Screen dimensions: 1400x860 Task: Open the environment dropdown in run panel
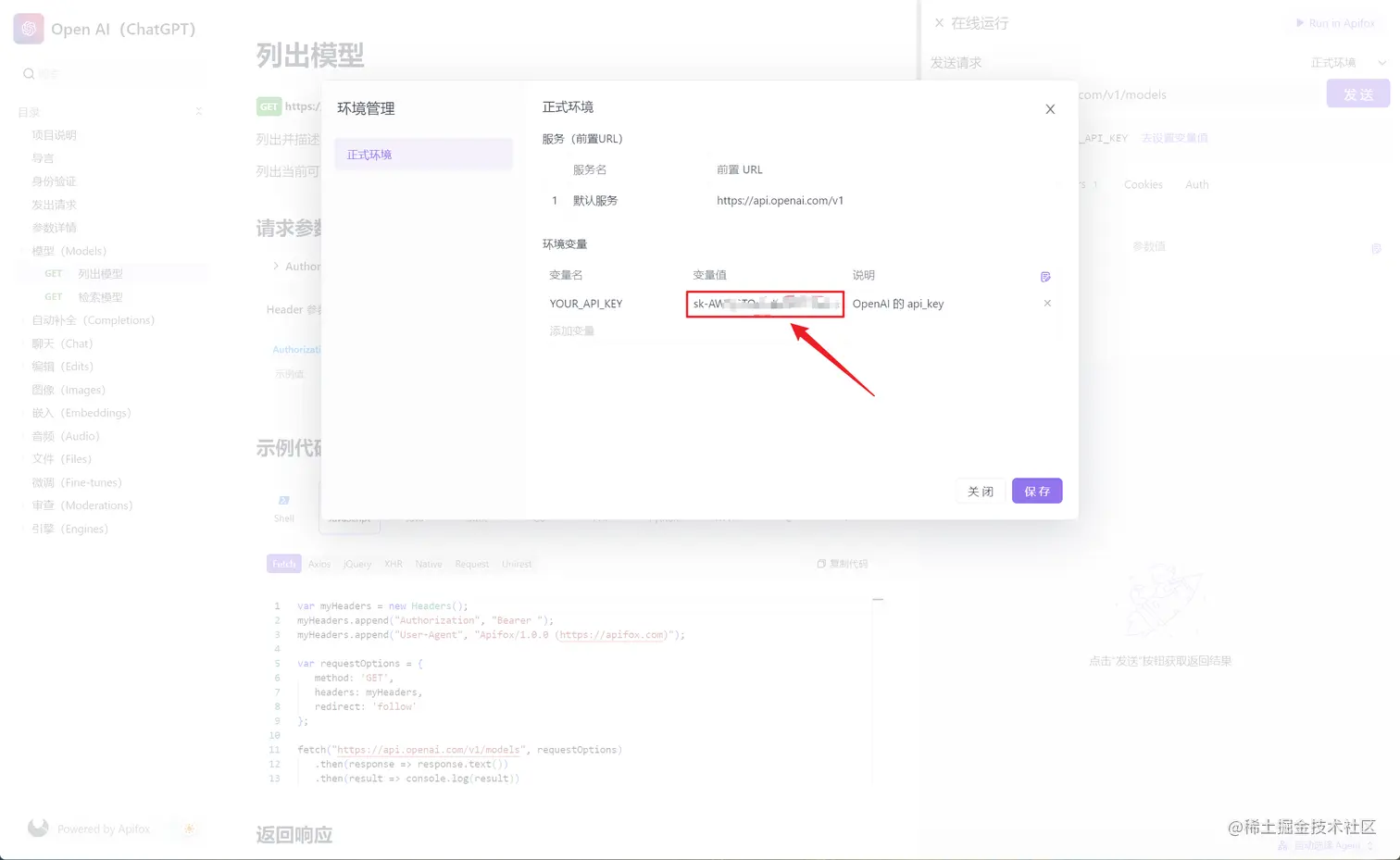click(x=1347, y=63)
